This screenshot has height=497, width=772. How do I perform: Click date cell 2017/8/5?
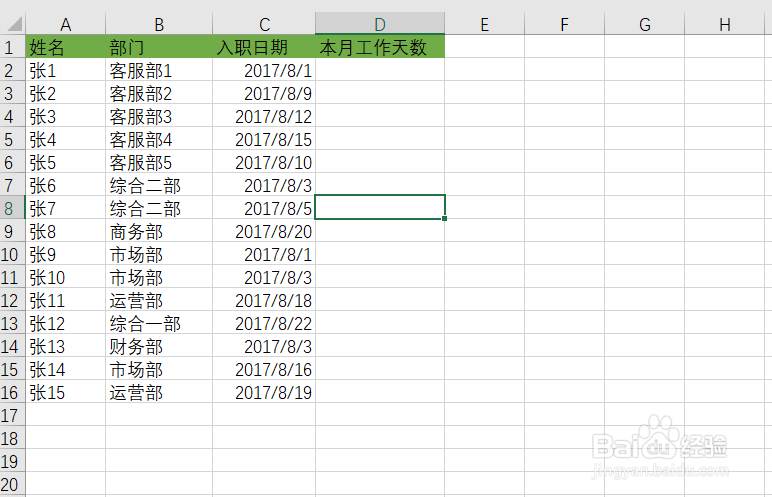(x=264, y=208)
